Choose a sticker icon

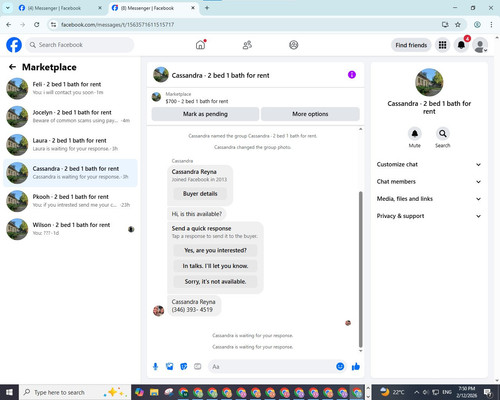tap(184, 367)
